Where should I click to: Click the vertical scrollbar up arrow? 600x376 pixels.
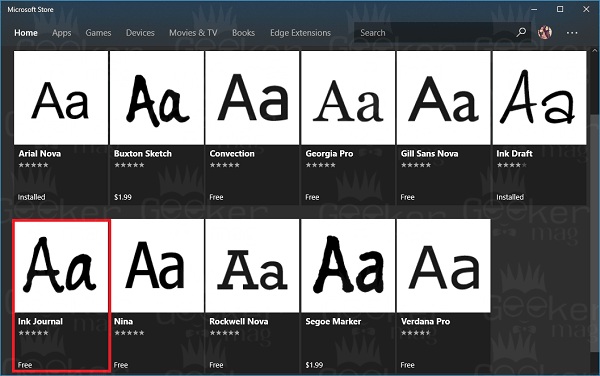[x=595, y=50]
